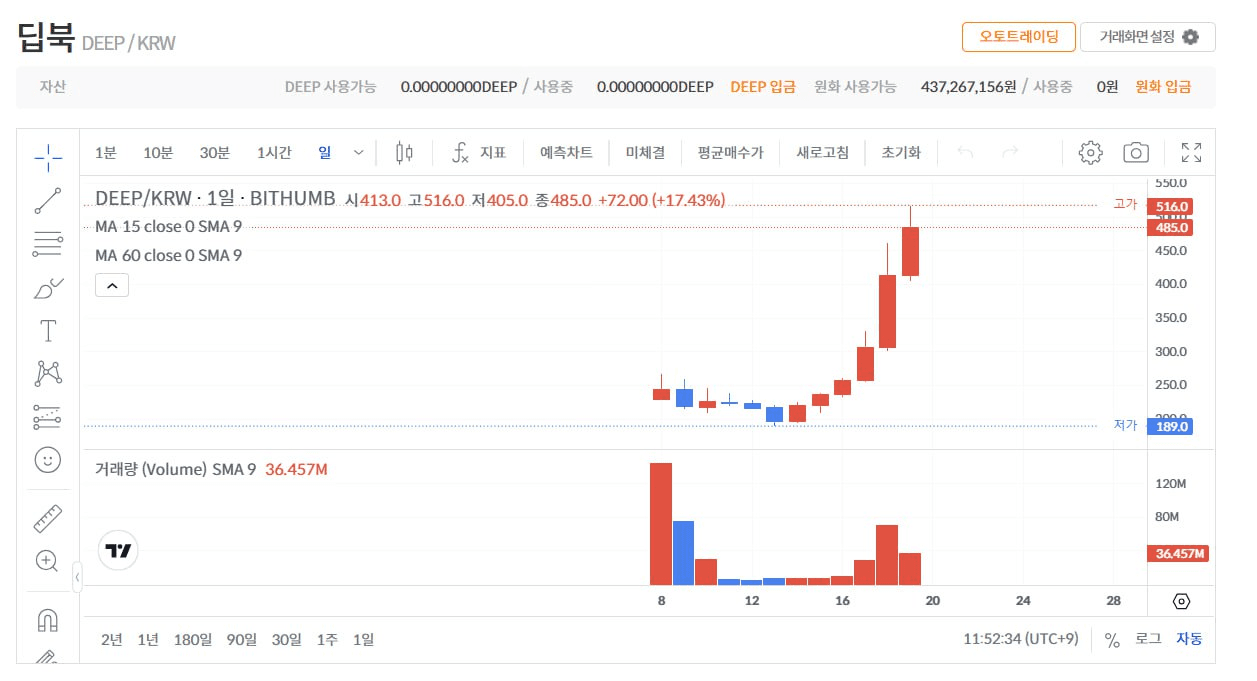The image size is (1257, 681).
Task: Open the 오토트레이딩 auto trading button
Action: [x=1018, y=37]
